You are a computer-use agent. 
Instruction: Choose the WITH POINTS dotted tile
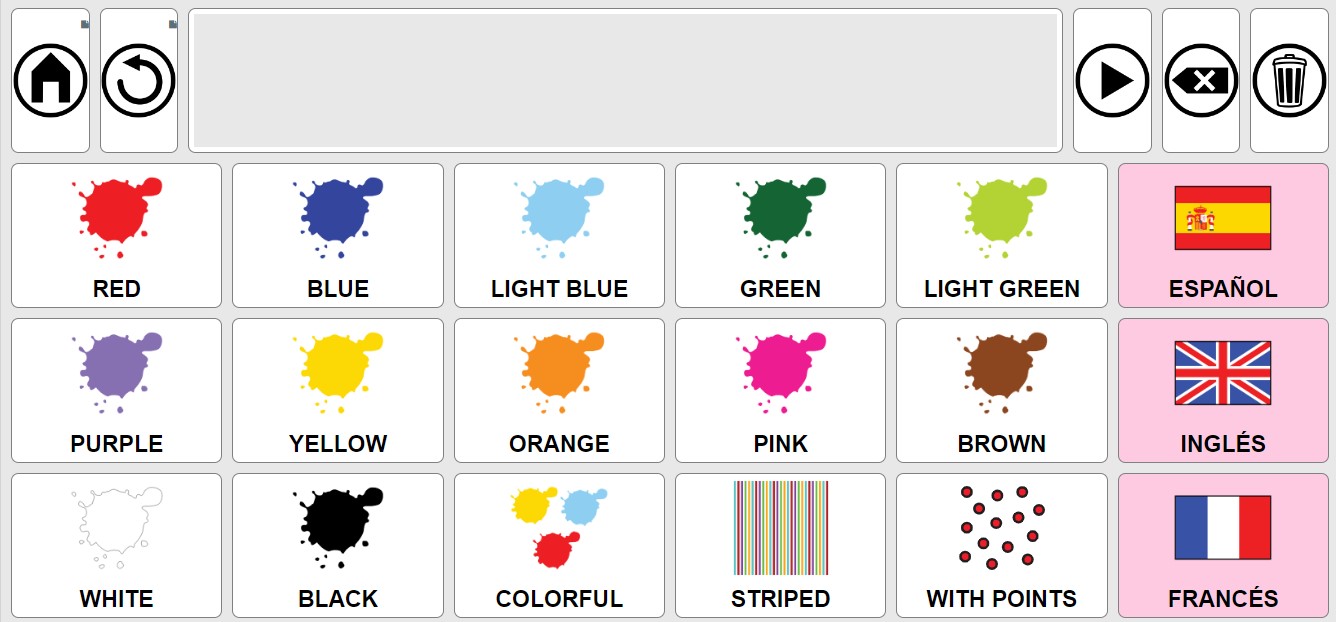point(1001,546)
